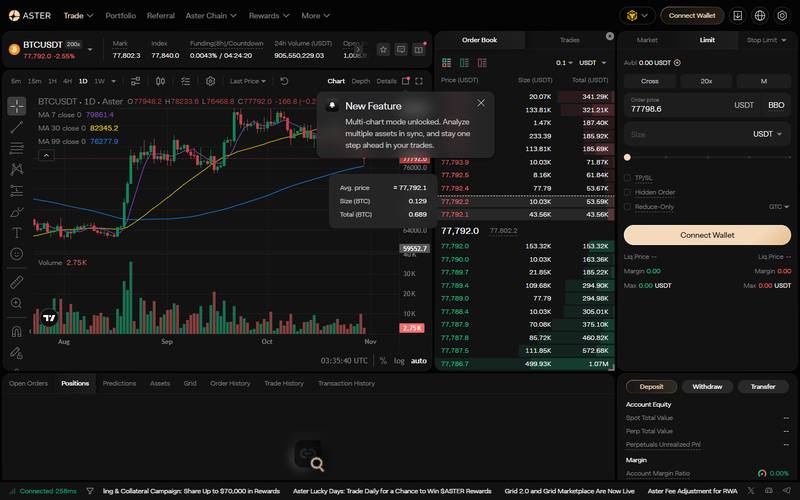Show bids-only order book view
The image size is (800, 500).
[464, 63]
